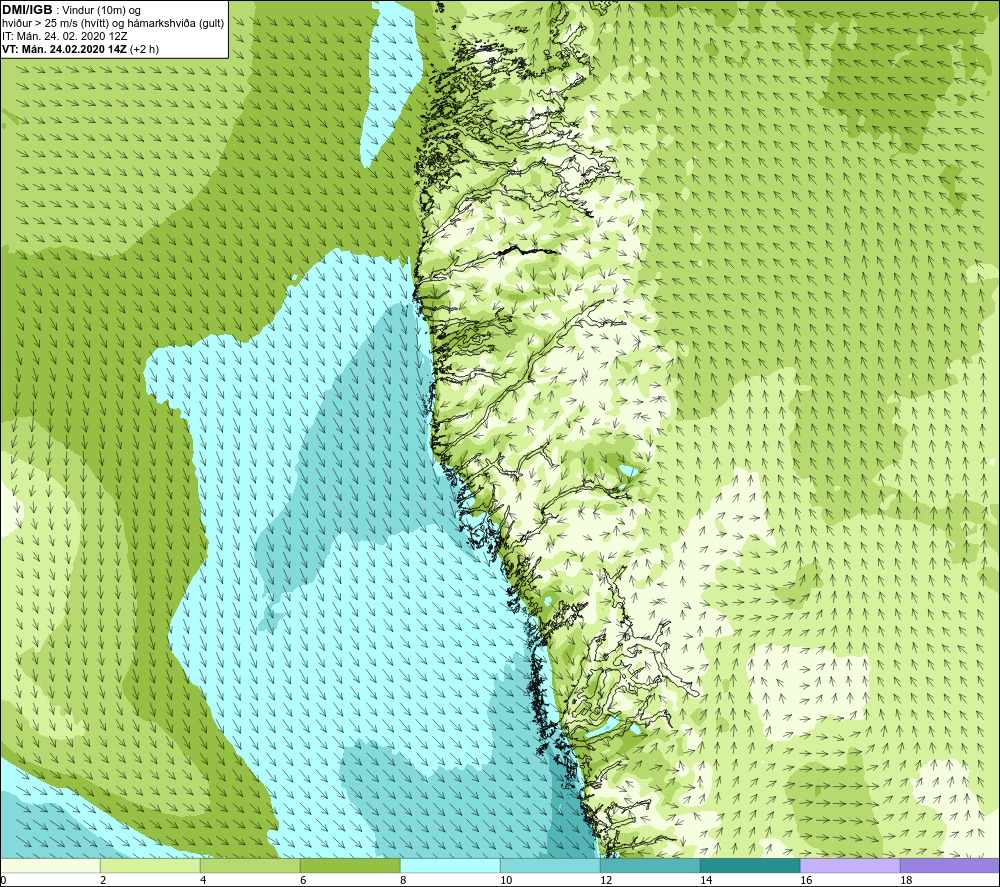1000x887 pixels.
Task: Click the legend scale value 6
Action: pos(303,880)
